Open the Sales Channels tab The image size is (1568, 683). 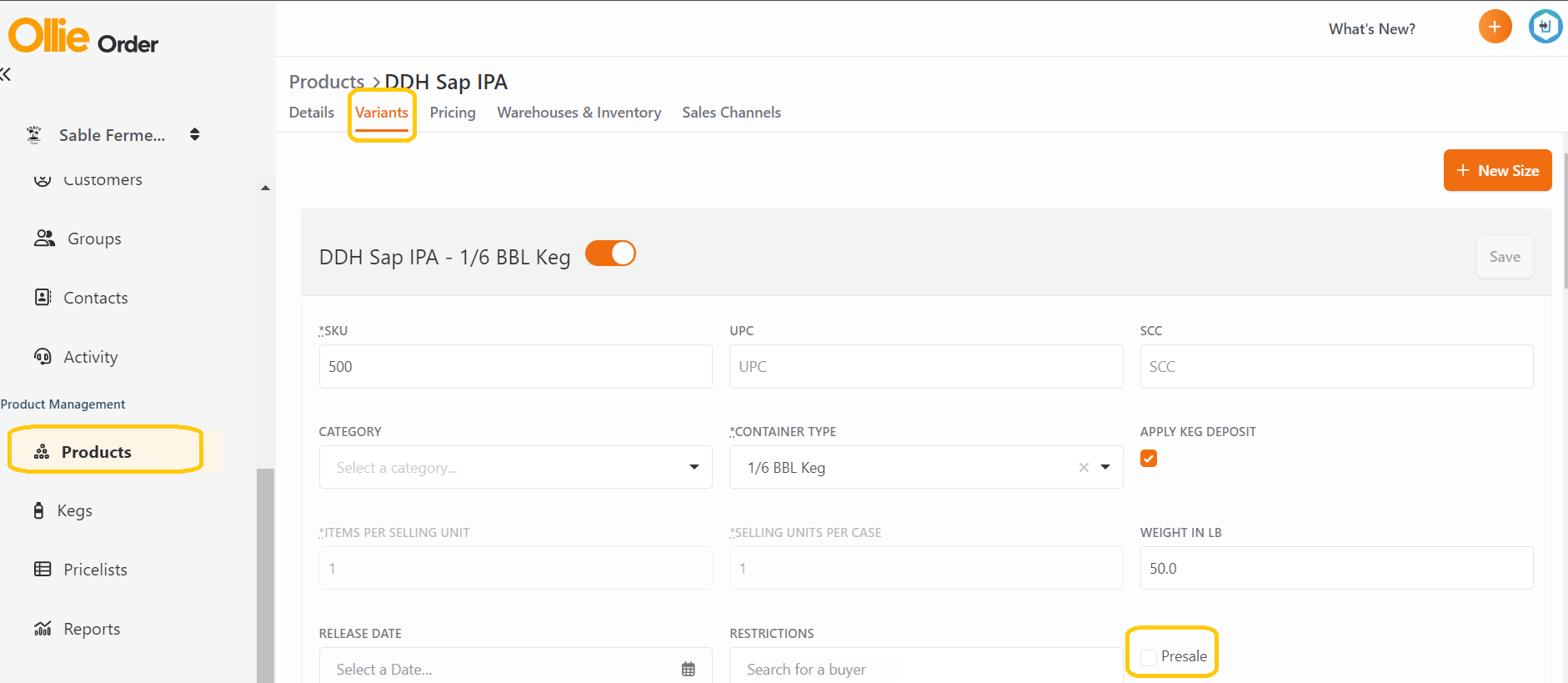click(x=732, y=113)
